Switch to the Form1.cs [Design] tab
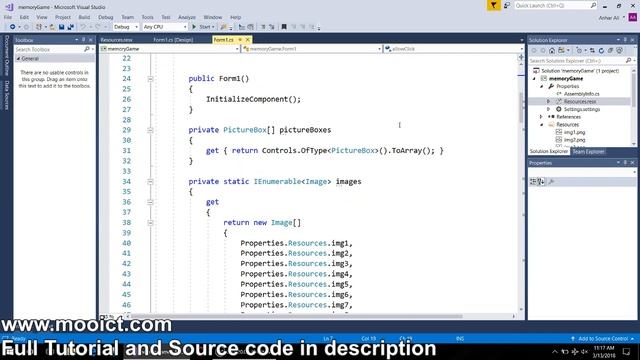This screenshot has width=640, height=360. 173,40
